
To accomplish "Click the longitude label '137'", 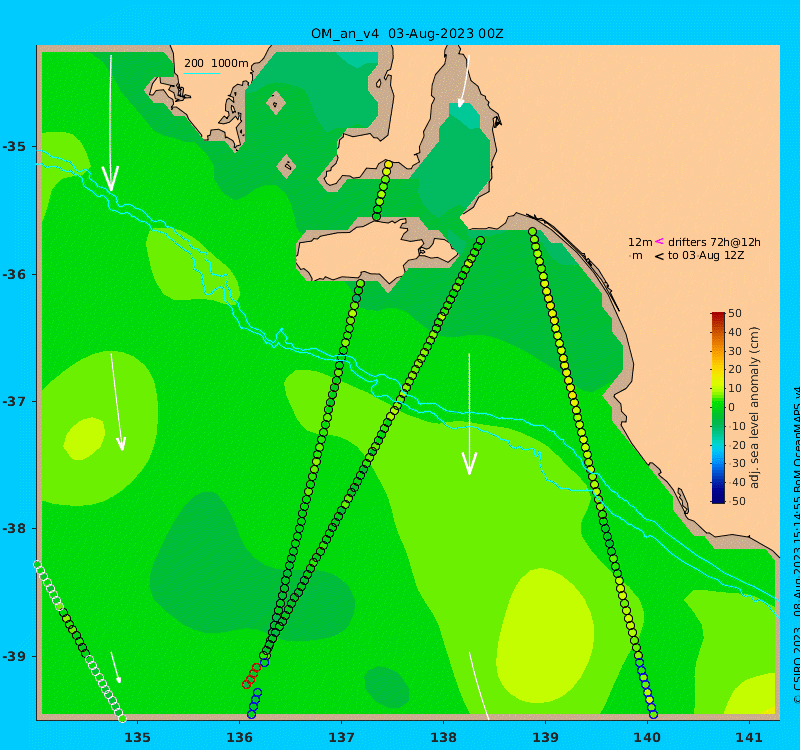I will pyautogui.click(x=341, y=737).
